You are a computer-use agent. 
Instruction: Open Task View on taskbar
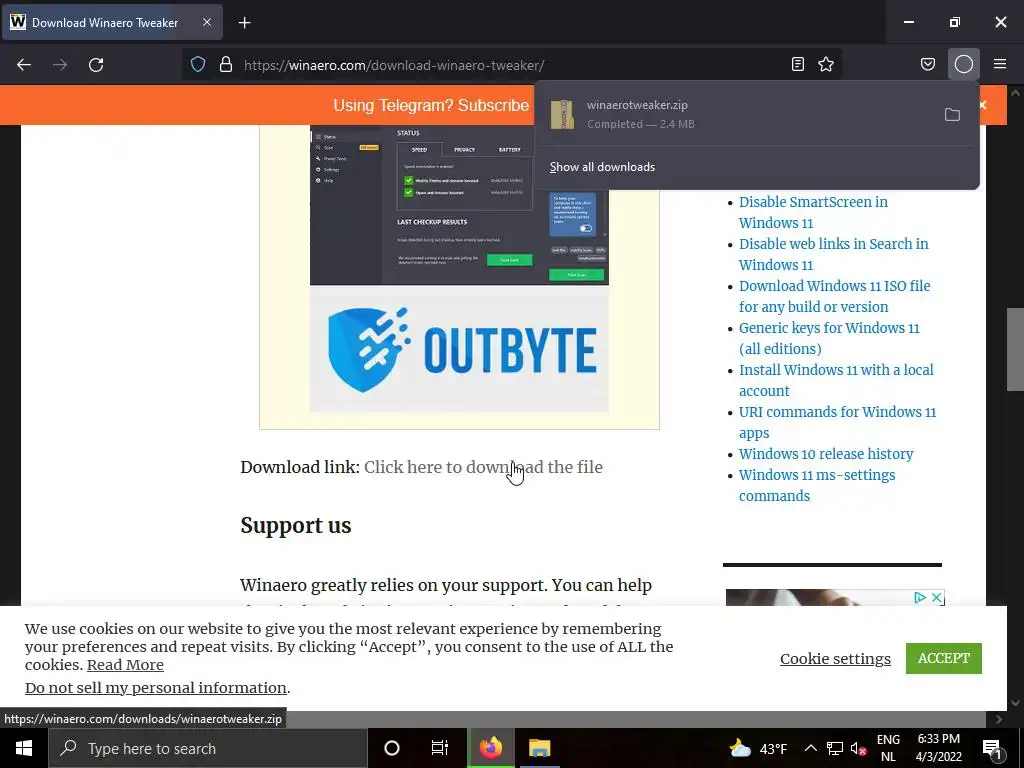tap(440, 748)
